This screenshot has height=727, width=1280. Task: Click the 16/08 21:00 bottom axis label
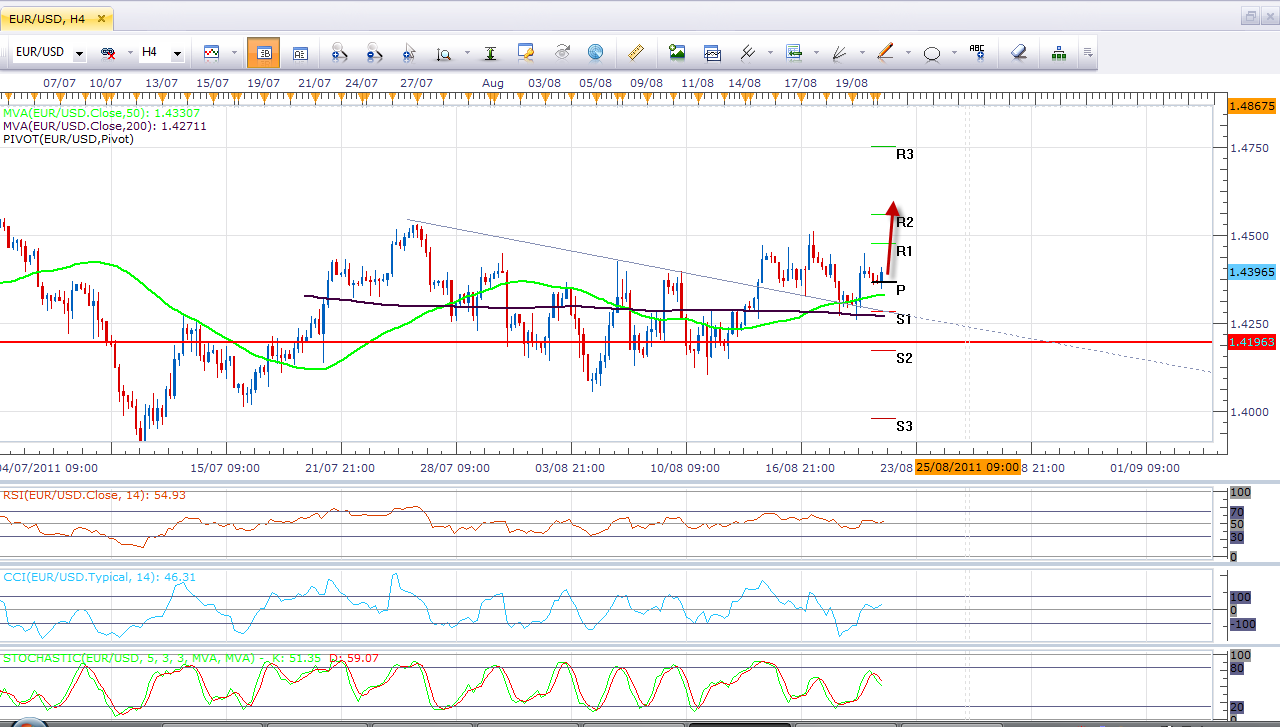pyautogui.click(x=799, y=468)
